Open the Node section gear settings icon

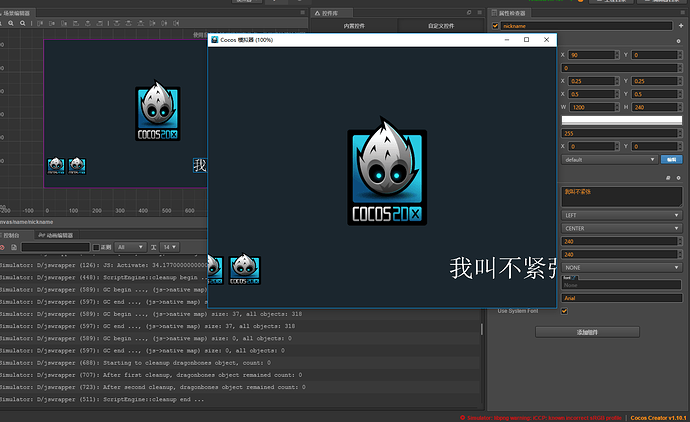click(x=678, y=41)
